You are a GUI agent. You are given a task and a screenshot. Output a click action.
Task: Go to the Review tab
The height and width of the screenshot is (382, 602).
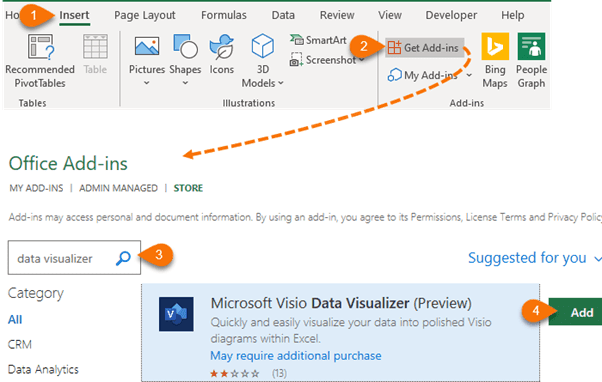(x=337, y=15)
